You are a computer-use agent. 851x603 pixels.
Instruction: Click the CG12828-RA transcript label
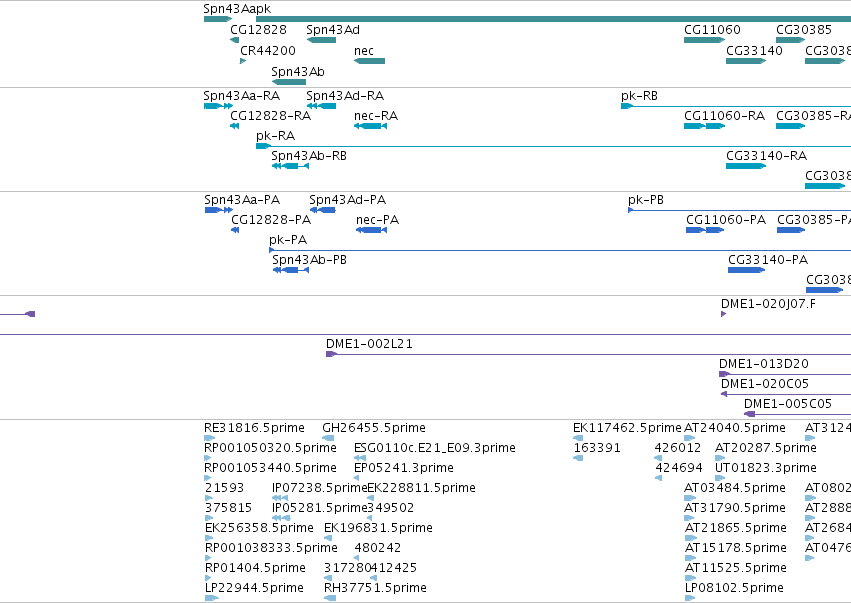click(x=271, y=116)
